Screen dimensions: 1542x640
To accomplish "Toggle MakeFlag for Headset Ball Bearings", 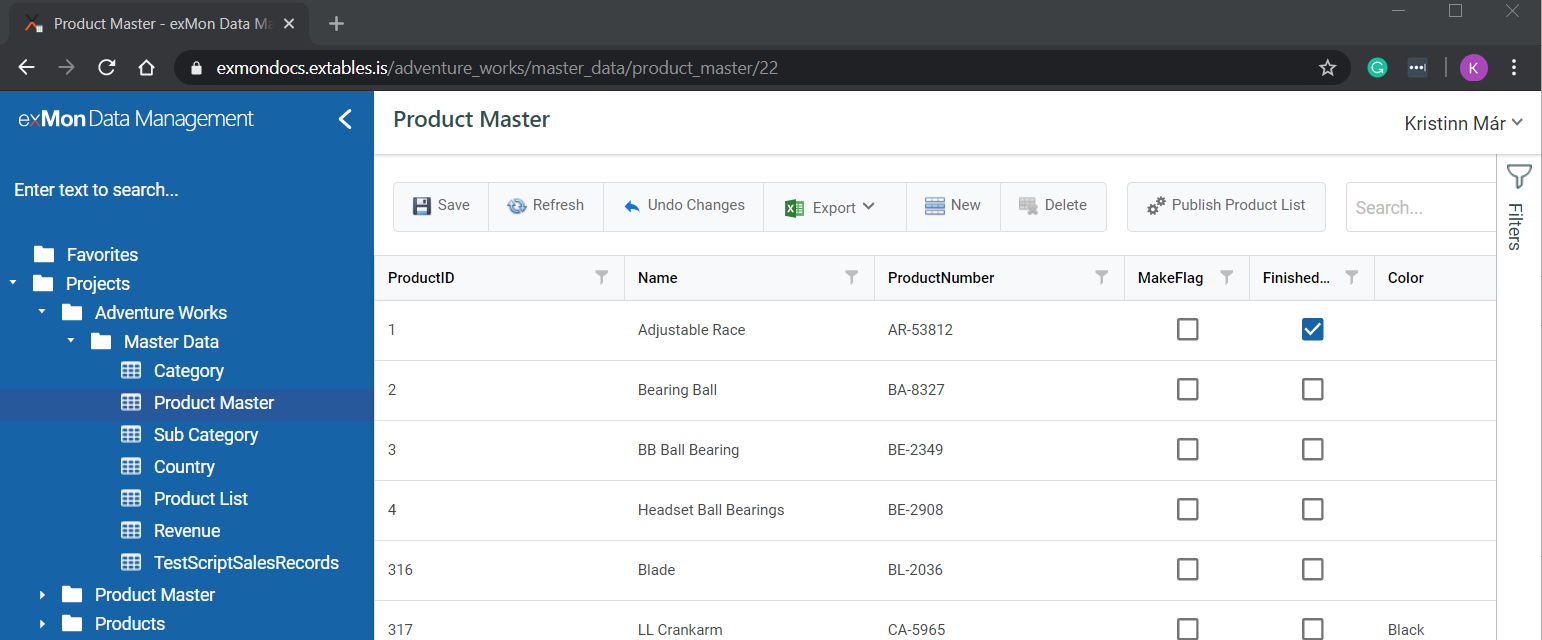I will pyautogui.click(x=1187, y=509).
